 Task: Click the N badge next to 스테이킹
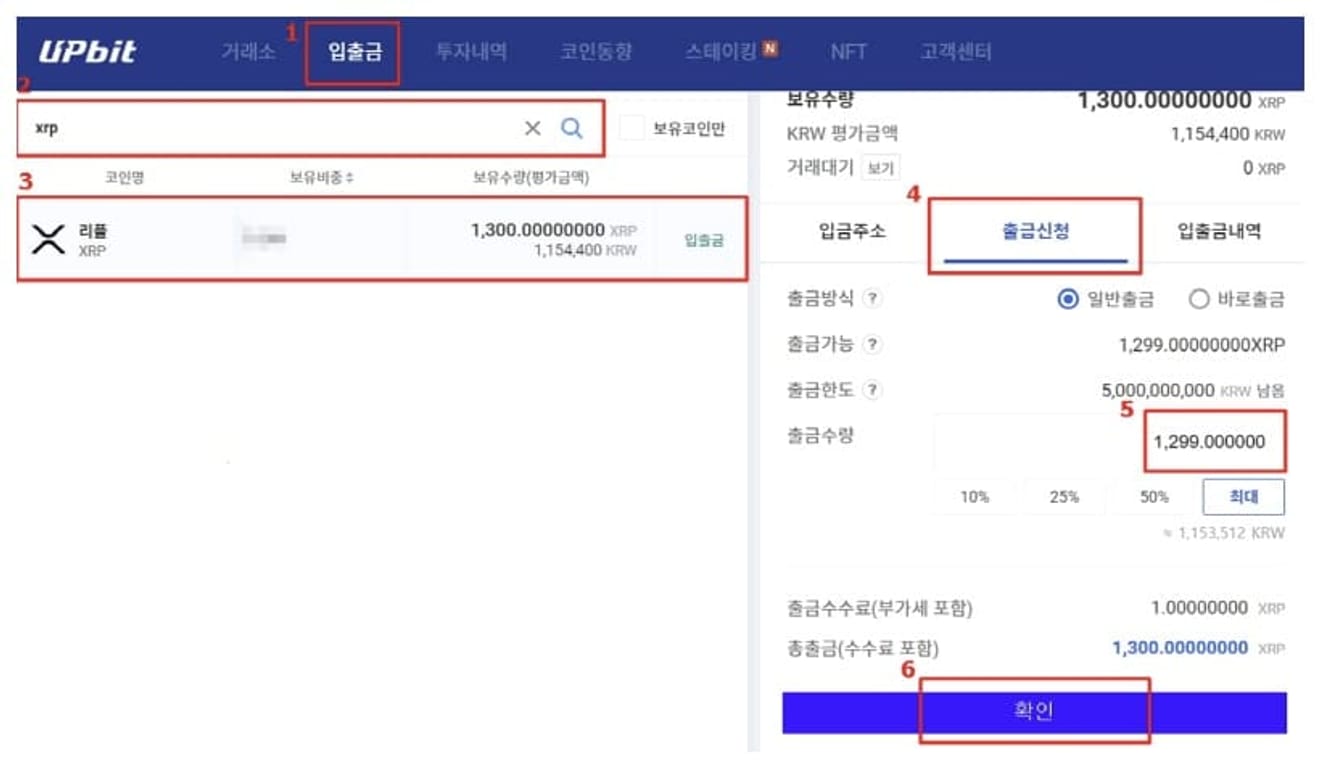point(770,48)
